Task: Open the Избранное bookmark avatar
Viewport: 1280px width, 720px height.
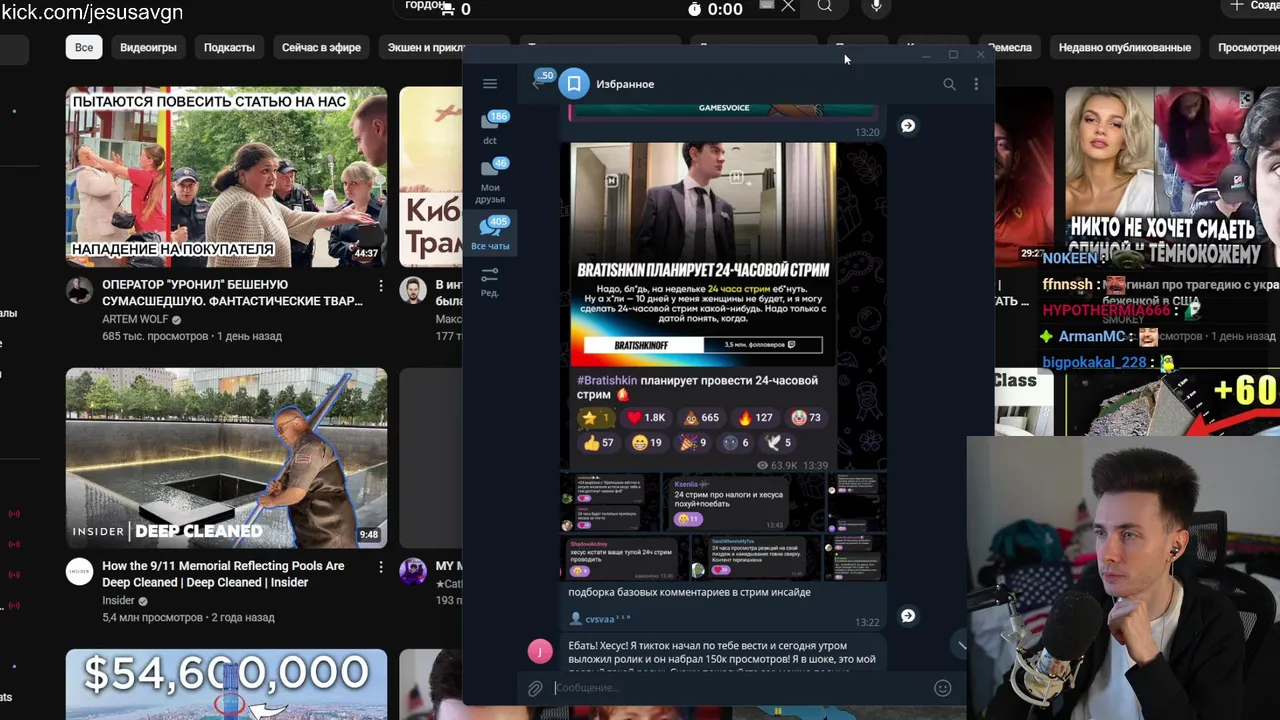Action: pos(574,84)
